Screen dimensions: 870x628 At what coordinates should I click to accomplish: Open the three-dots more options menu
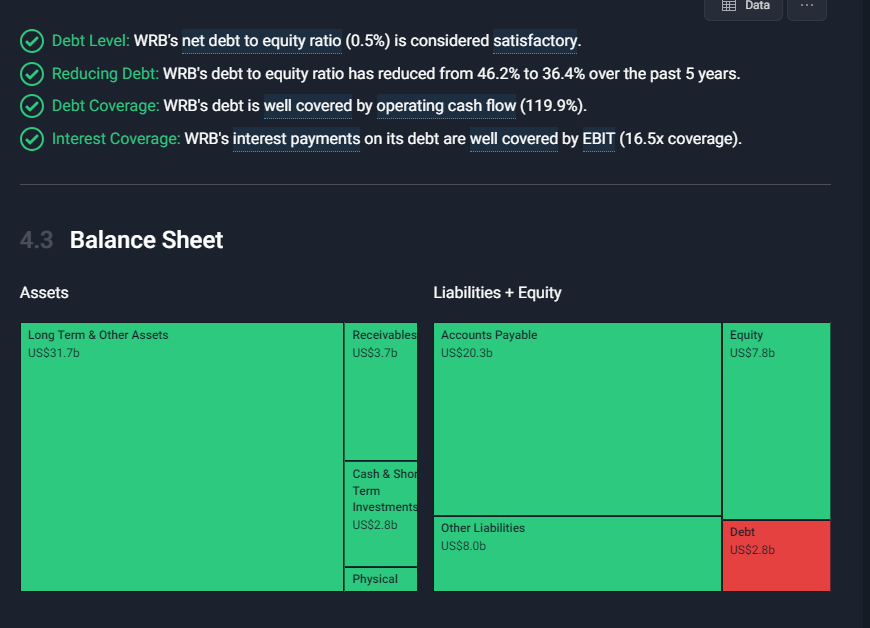tap(807, 6)
